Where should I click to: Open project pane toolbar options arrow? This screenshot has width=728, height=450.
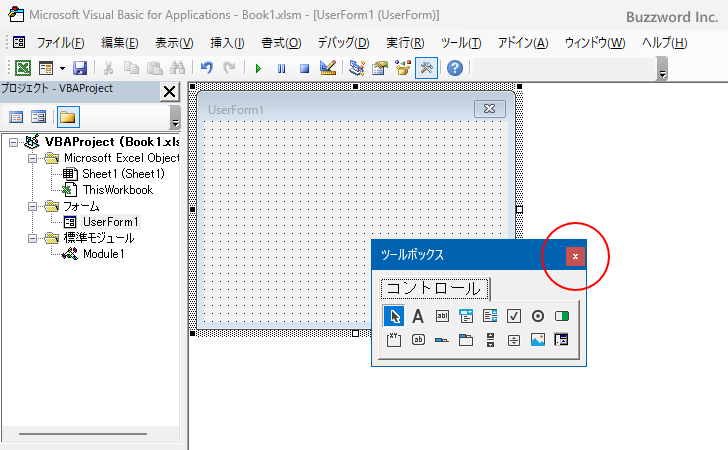(175, 117)
